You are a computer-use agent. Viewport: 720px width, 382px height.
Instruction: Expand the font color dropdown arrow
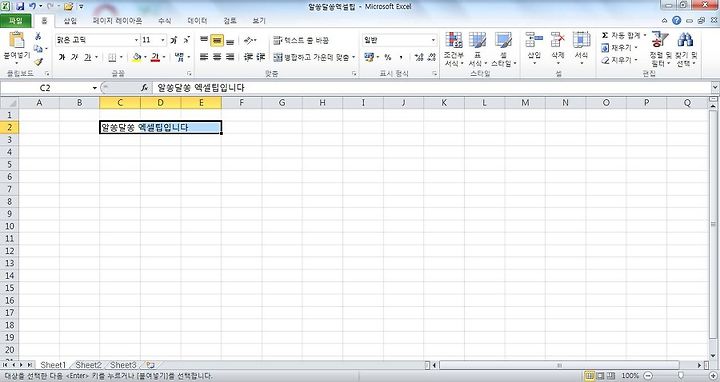[x=164, y=57]
